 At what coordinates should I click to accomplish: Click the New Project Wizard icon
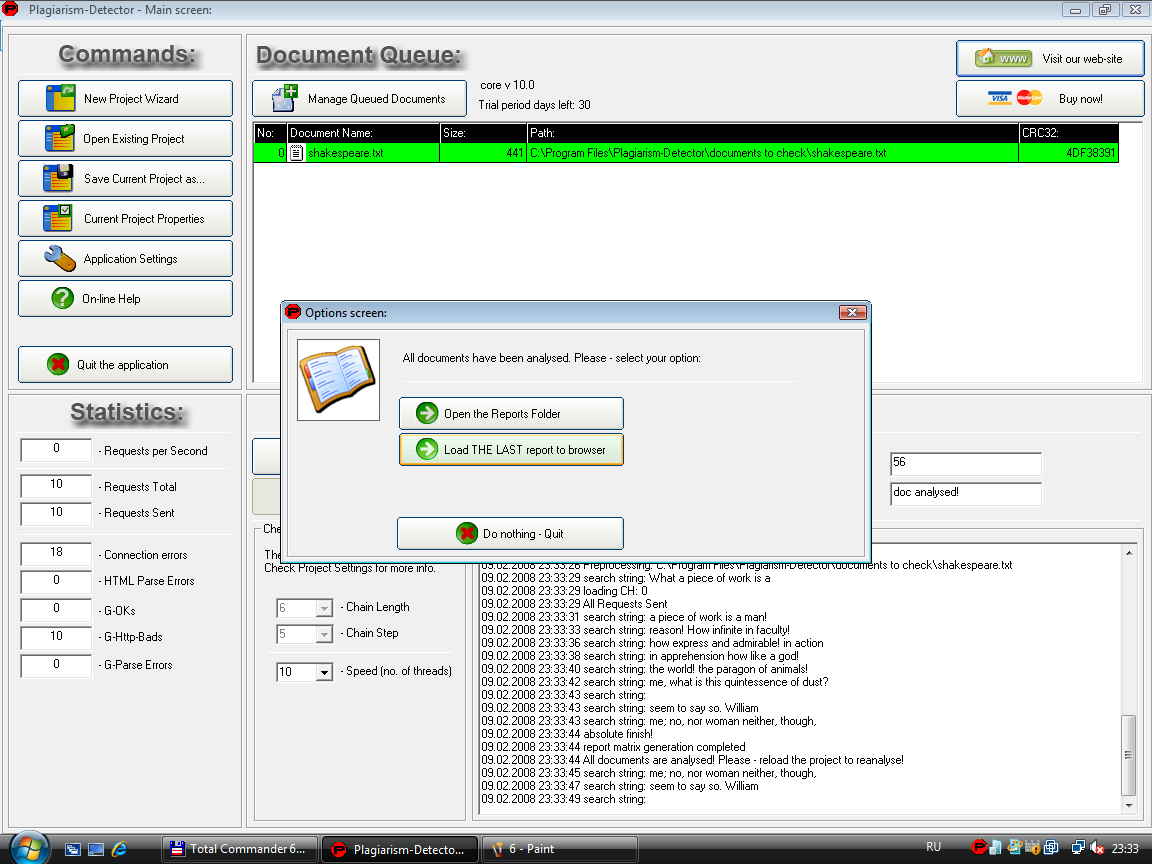[x=60, y=98]
